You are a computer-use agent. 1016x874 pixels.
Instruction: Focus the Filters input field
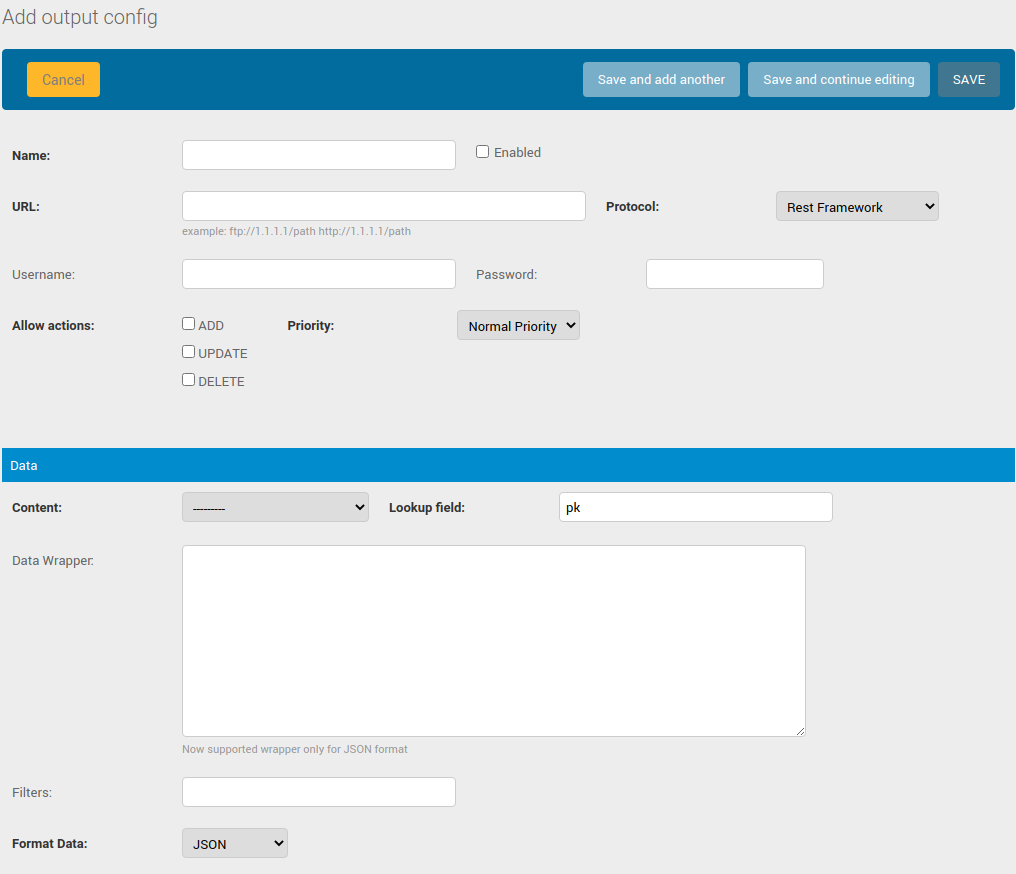click(318, 791)
